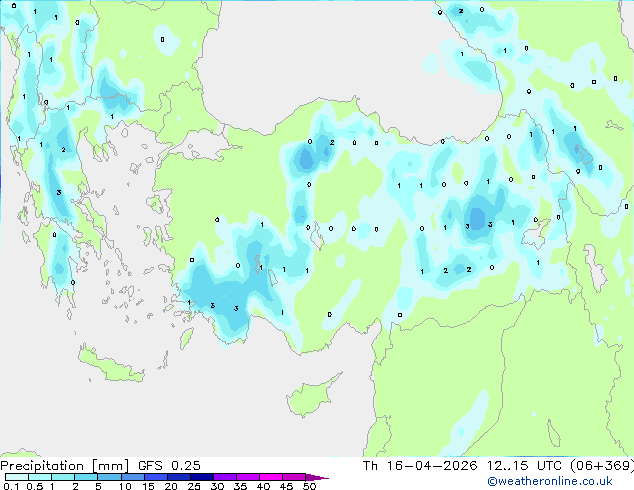This screenshot has height=490, width=634.
Task: Click the legend label "50"
Action: [x=309, y=486]
